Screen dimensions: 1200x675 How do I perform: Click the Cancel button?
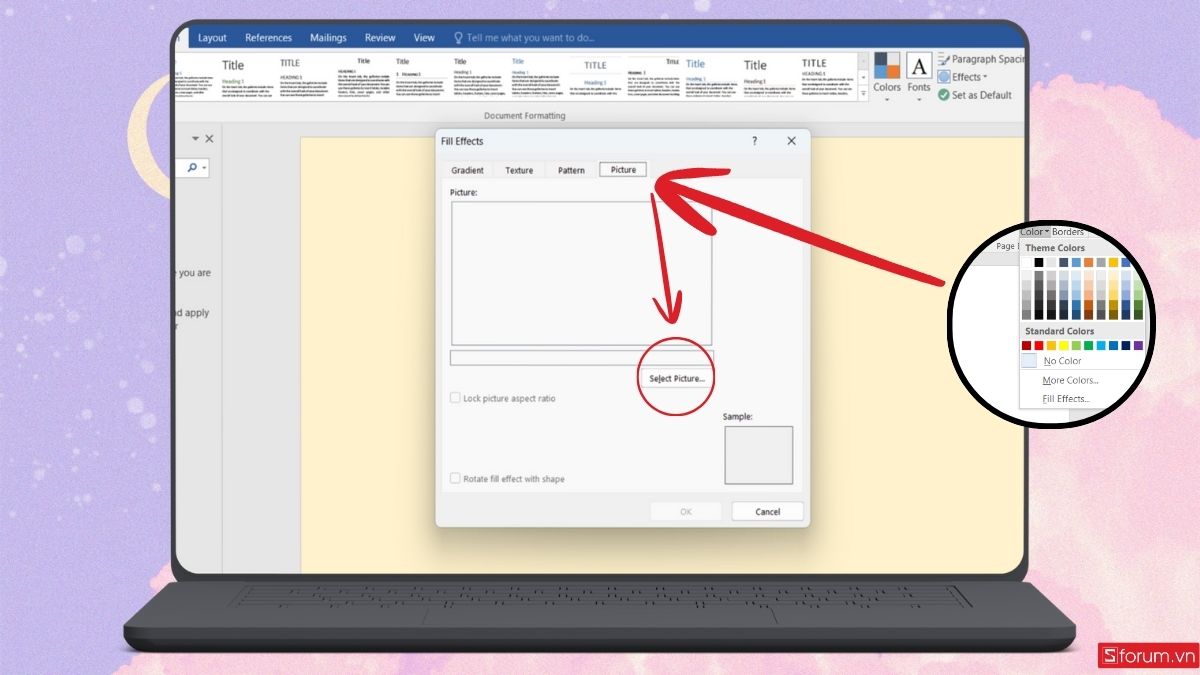(767, 511)
